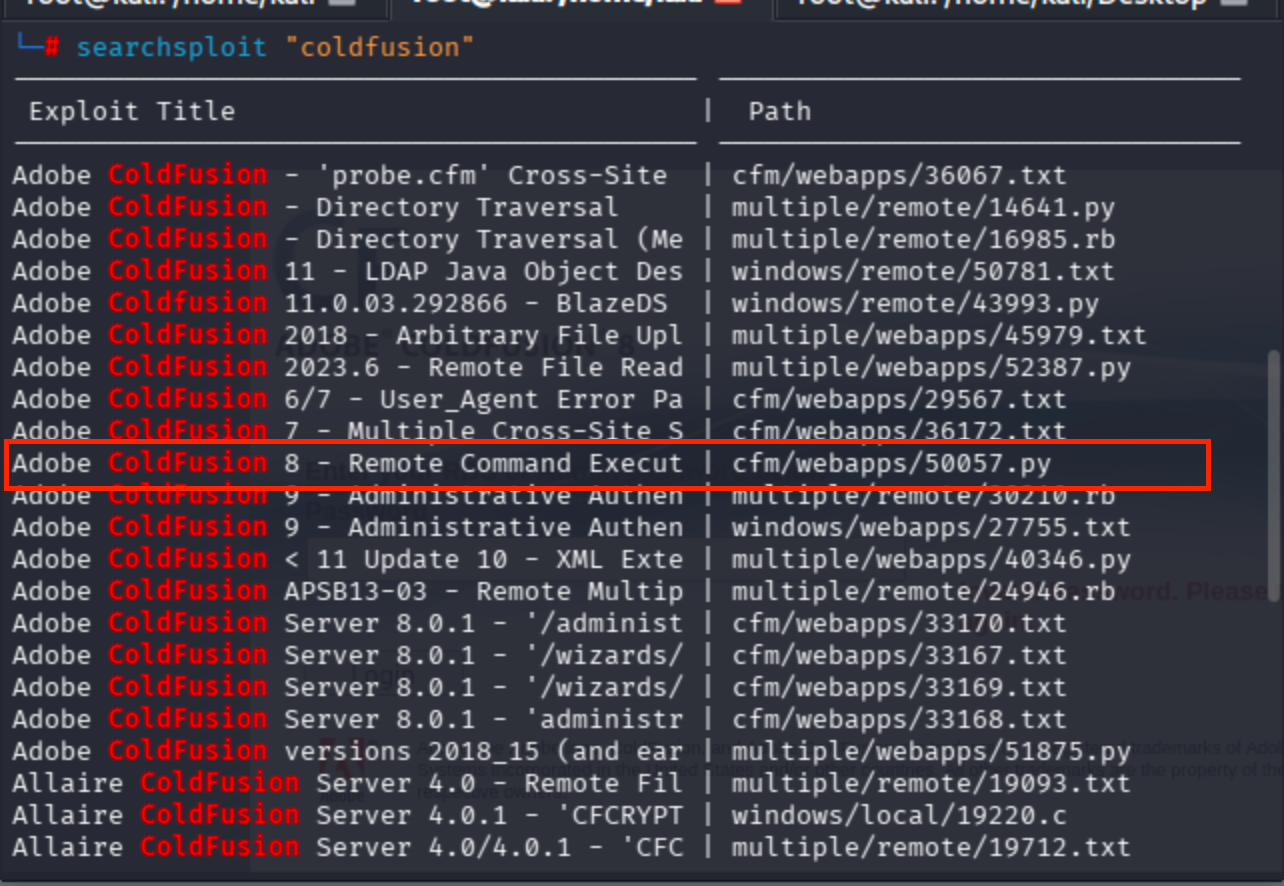Click path cfm/webapps/50057.py
The image size is (1284, 886).
tap(891, 463)
